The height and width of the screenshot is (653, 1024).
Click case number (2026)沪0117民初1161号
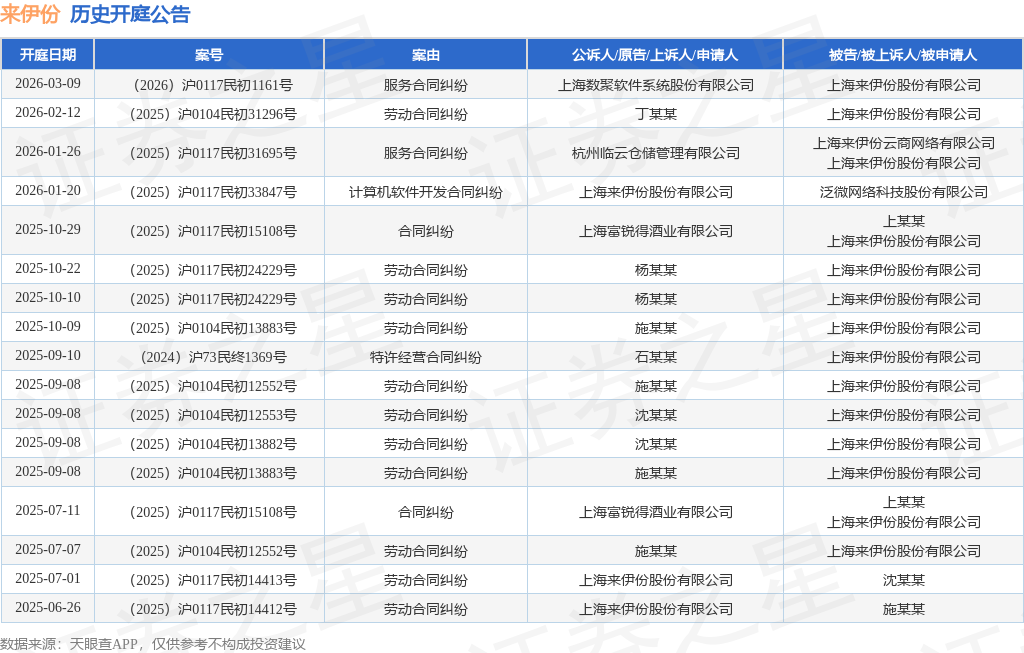[x=209, y=85]
